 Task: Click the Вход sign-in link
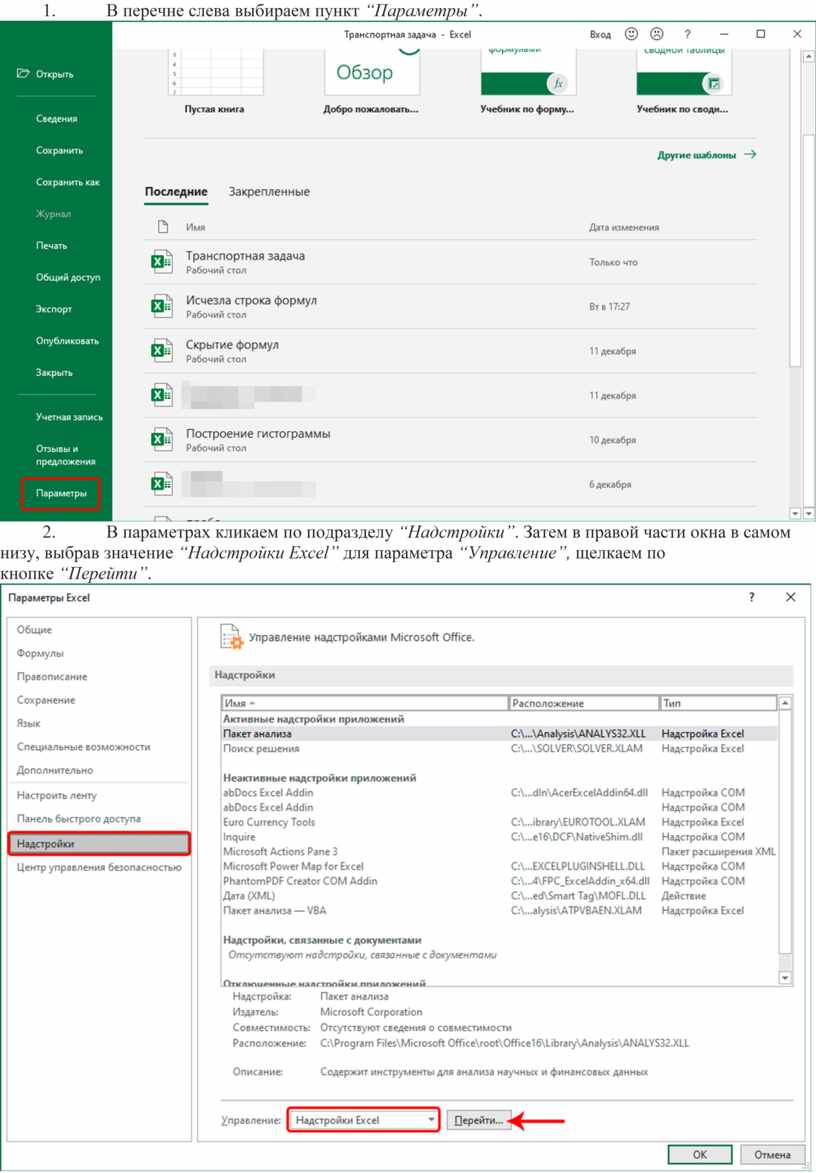[600, 34]
